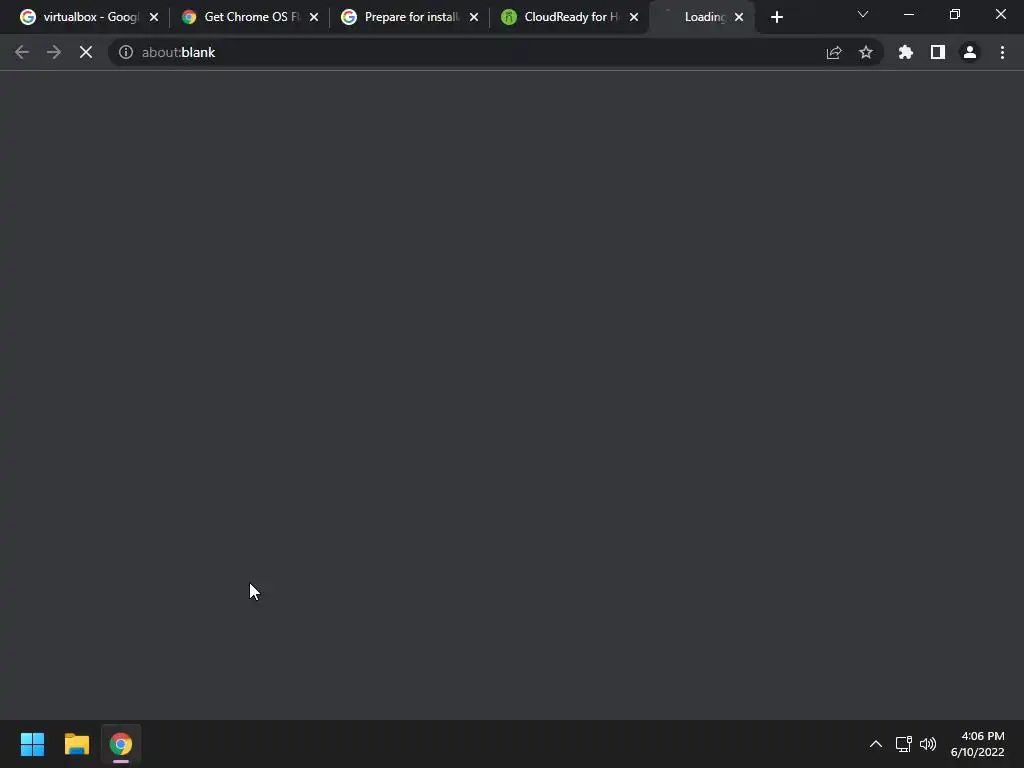This screenshot has width=1024, height=768.
Task: Restore down the Chrome window
Action: [955, 14]
